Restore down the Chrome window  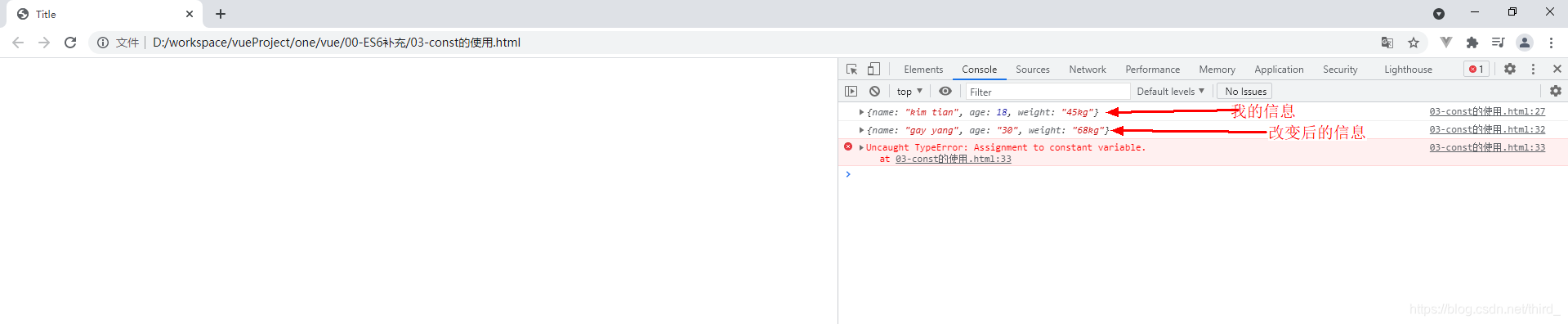[1512, 12]
